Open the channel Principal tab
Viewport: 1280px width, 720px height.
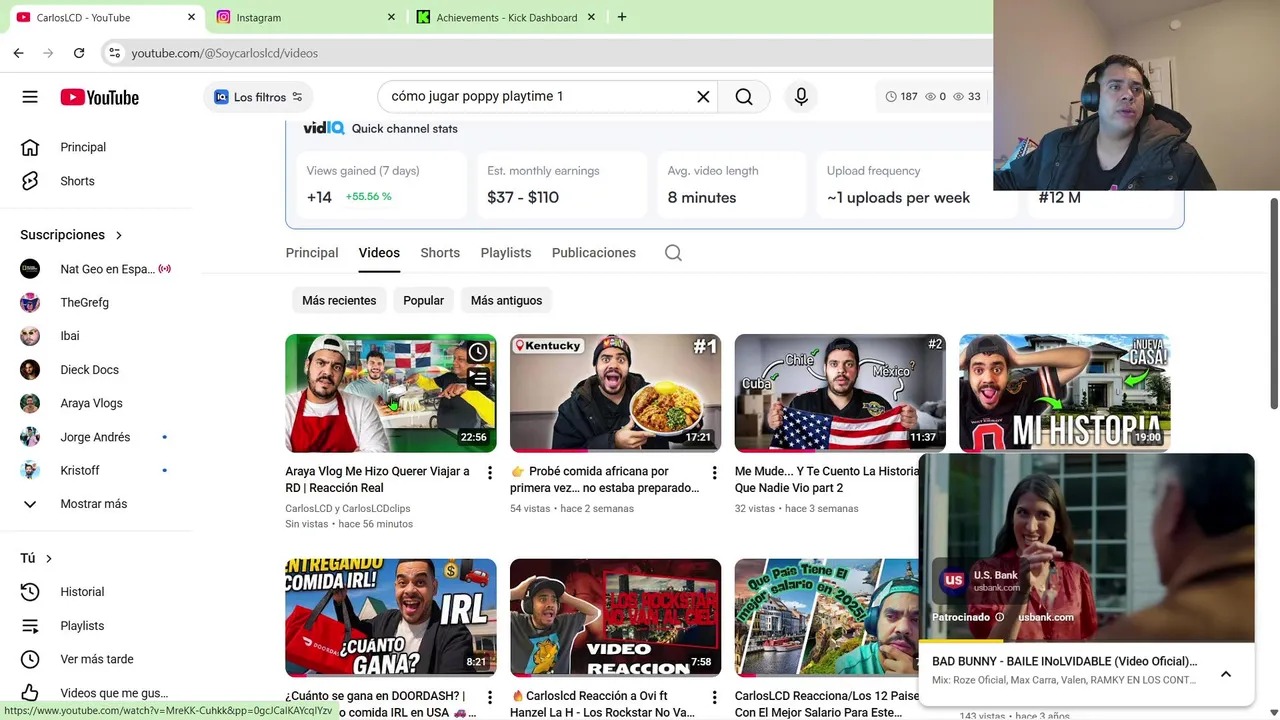pos(312,253)
